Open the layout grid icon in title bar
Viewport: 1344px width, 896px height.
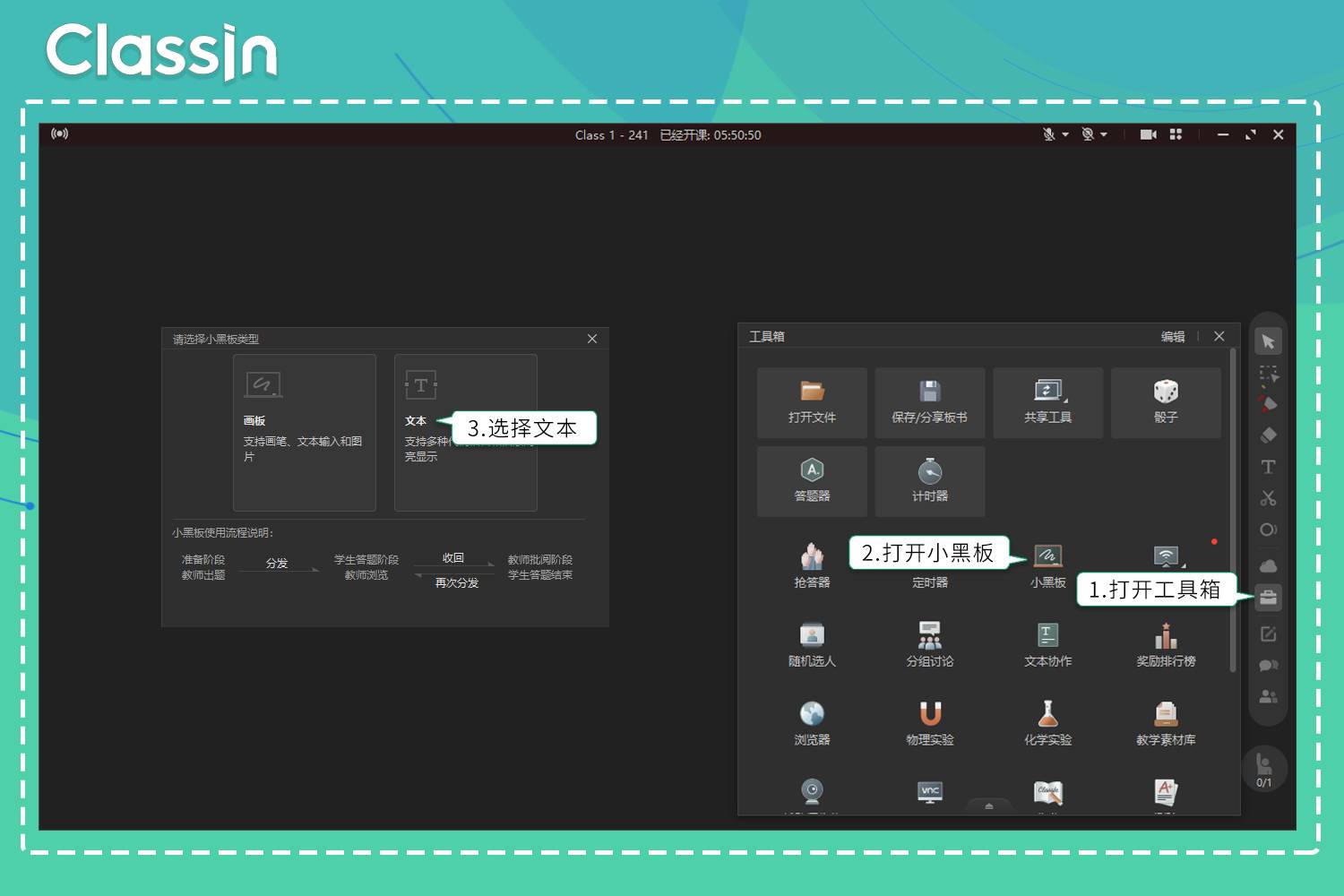1176,134
